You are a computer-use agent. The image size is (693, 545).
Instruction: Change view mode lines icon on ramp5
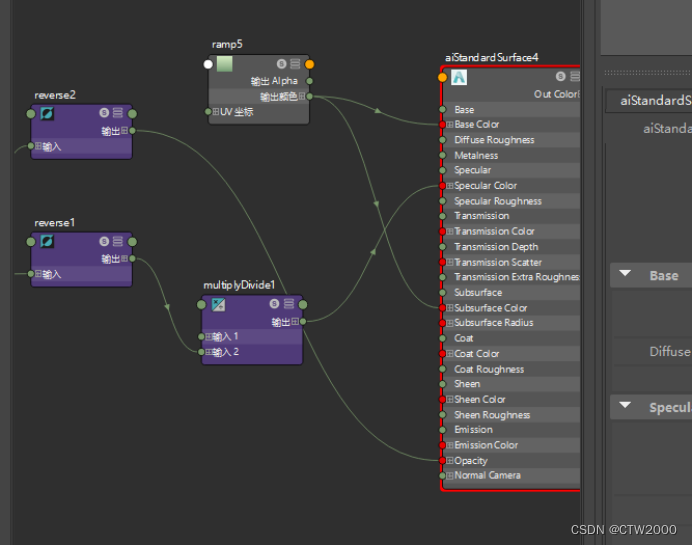tap(295, 64)
